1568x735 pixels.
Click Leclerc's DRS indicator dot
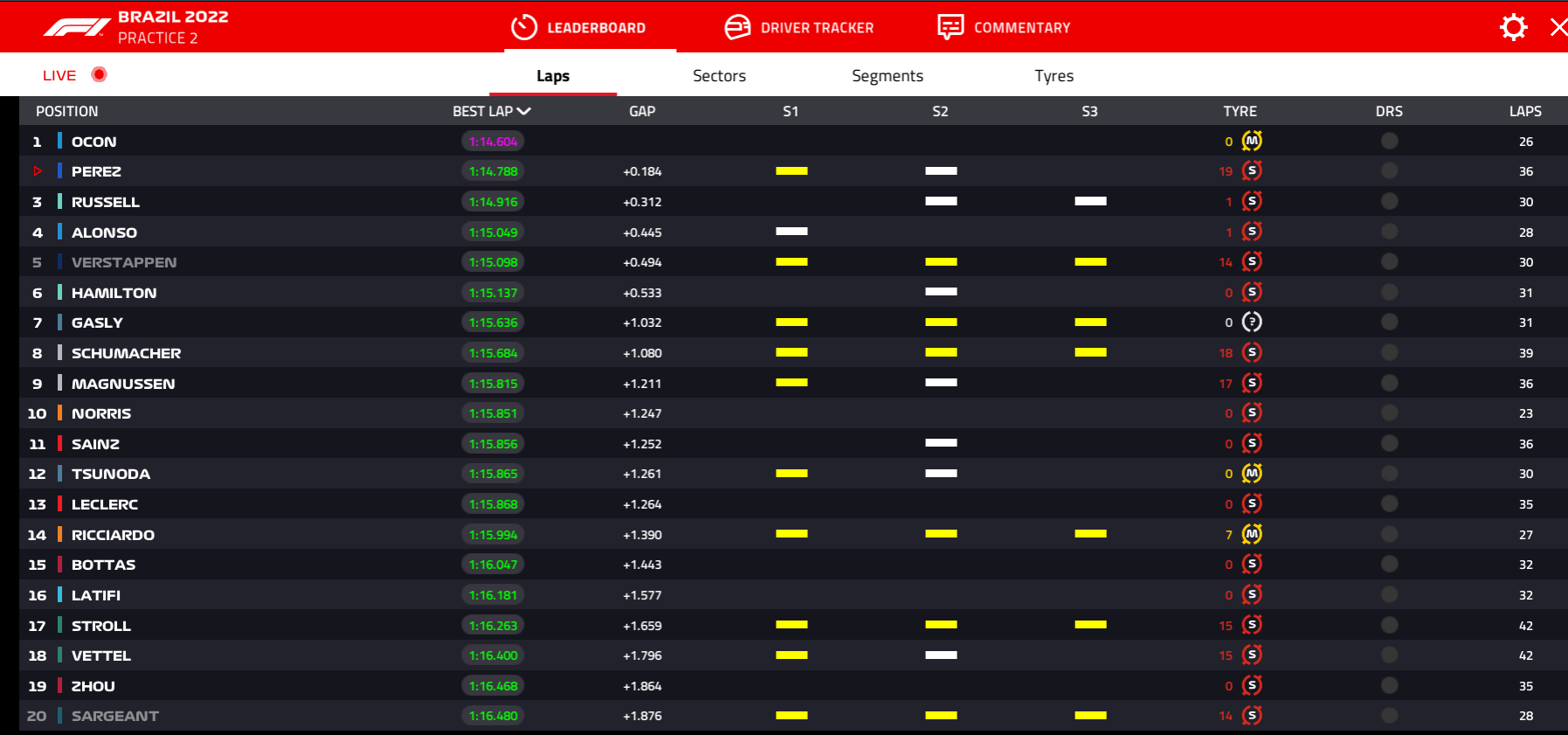coord(1389,504)
